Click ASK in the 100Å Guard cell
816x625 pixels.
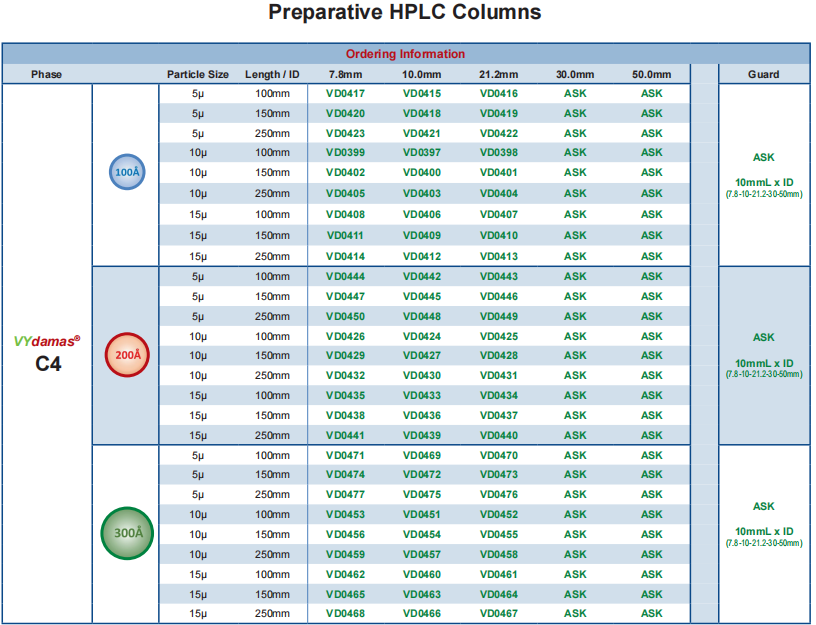pyautogui.click(x=763, y=157)
